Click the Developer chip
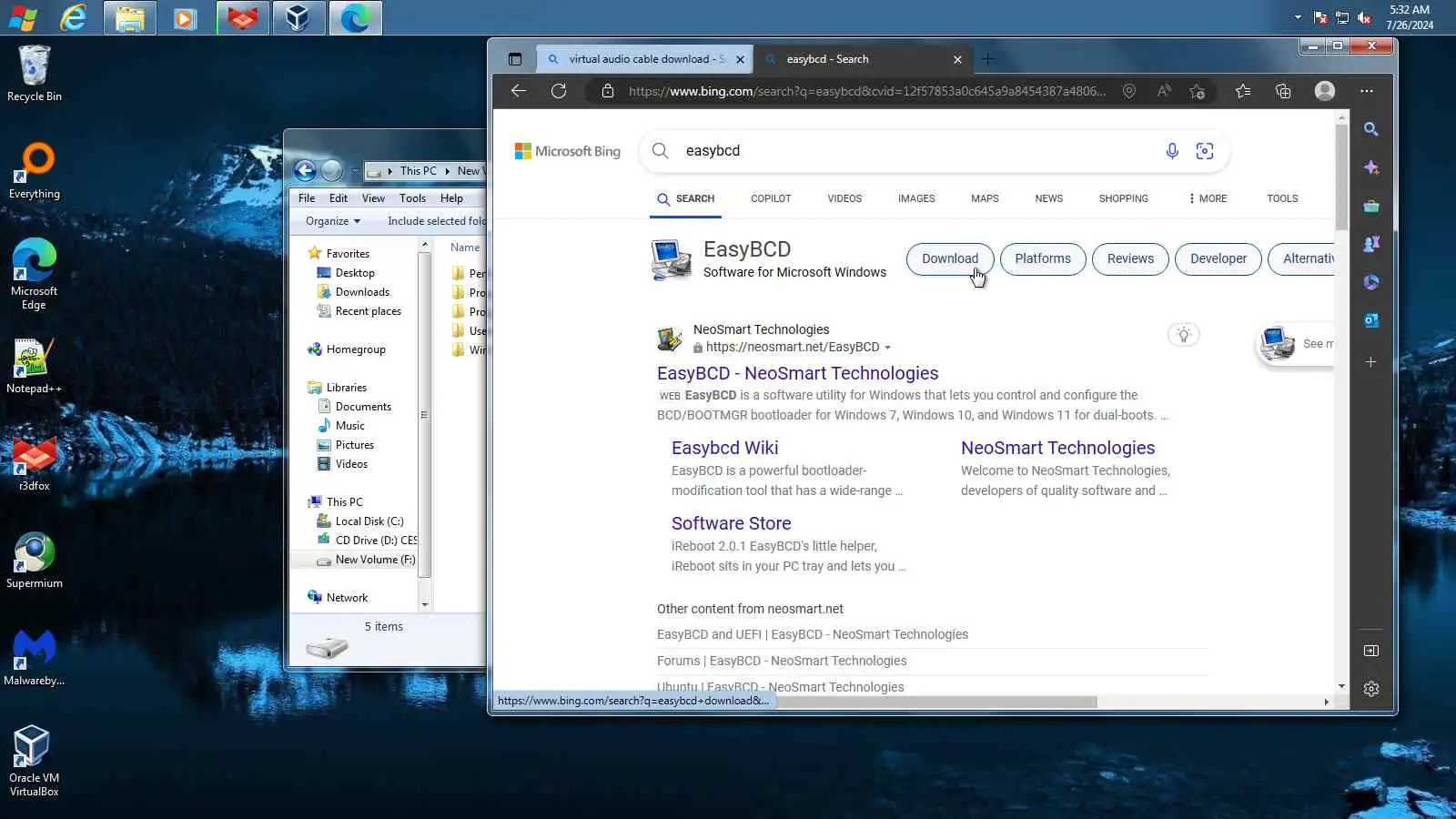The height and width of the screenshot is (819, 1456). (x=1218, y=258)
